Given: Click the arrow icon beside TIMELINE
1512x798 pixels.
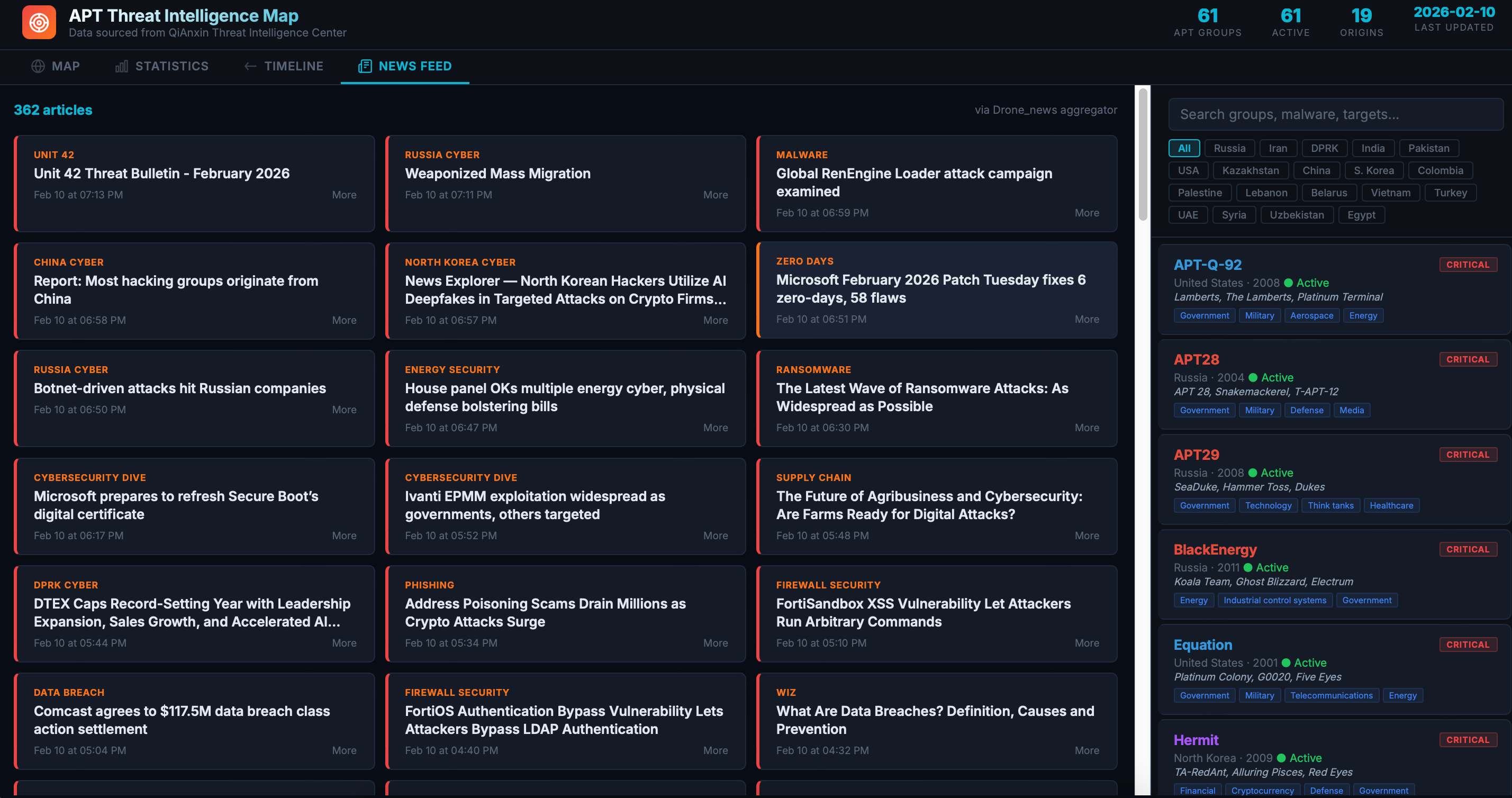Looking at the screenshot, I should pyautogui.click(x=250, y=66).
